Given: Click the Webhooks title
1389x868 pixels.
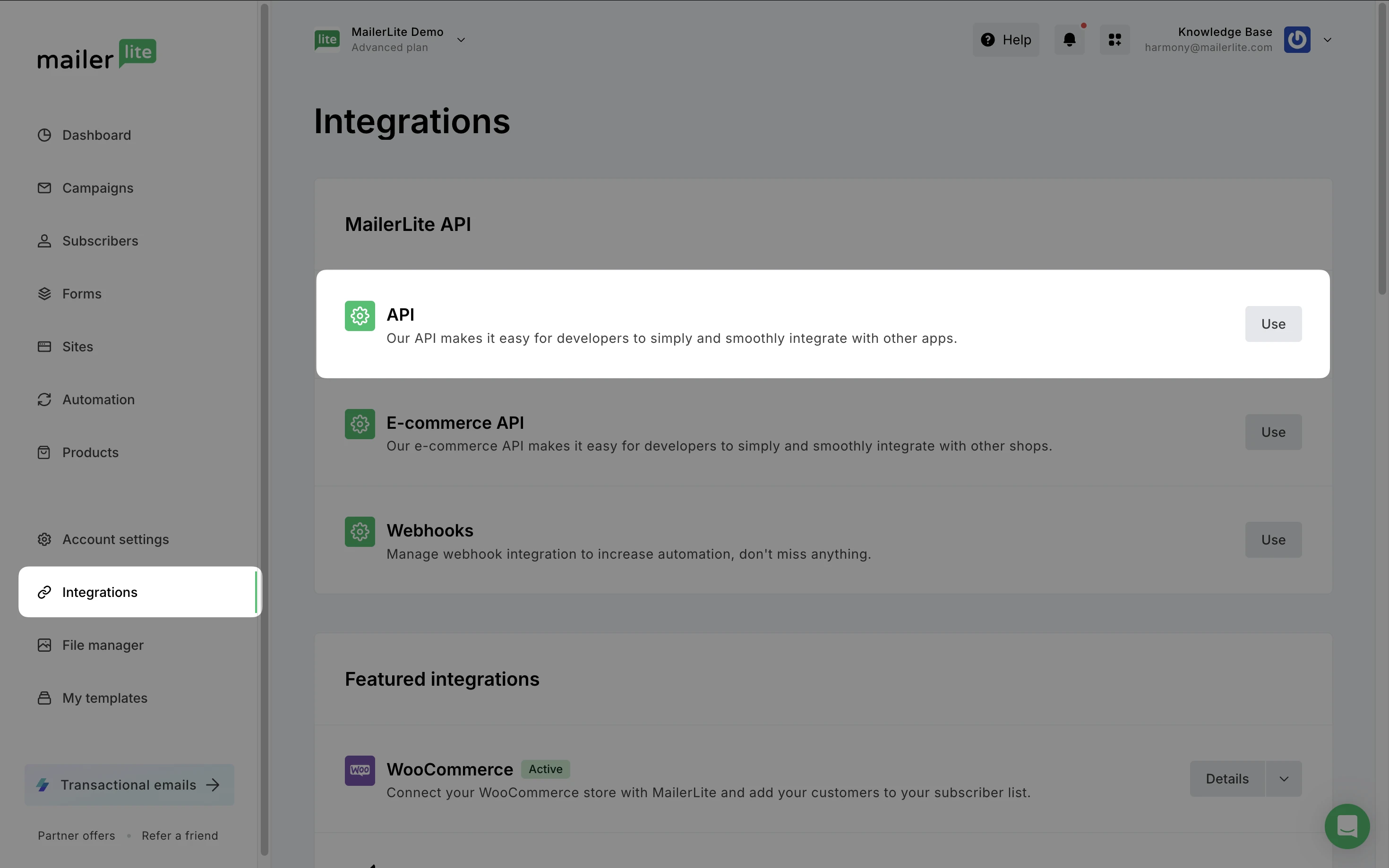Looking at the screenshot, I should [430, 530].
